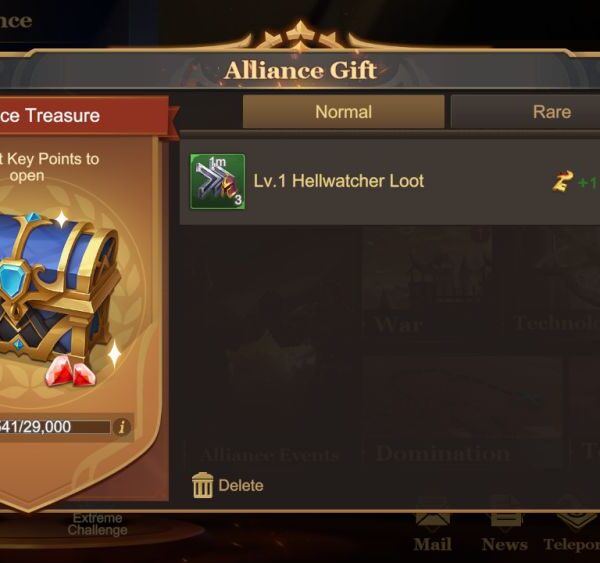
Task: Click the Alliance Gift title header
Action: click(x=300, y=70)
